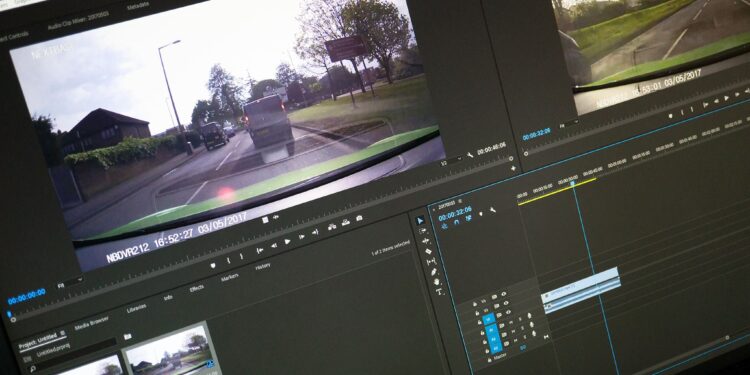The height and width of the screenshot is (375, 750).
Task: Switch to the Hand tool
Action: pos(436,282)
